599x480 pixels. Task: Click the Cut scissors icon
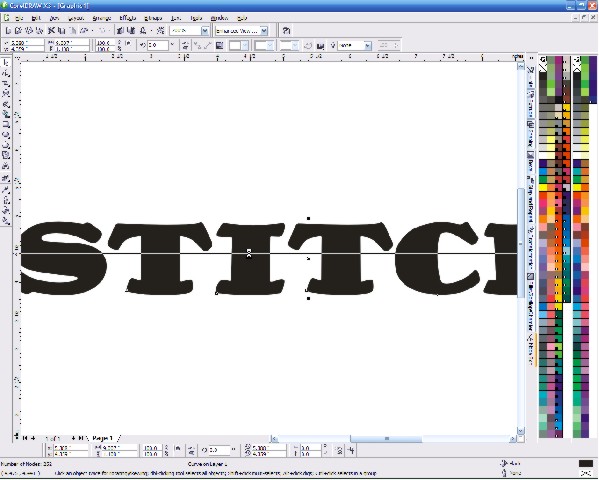click(52, 31)
